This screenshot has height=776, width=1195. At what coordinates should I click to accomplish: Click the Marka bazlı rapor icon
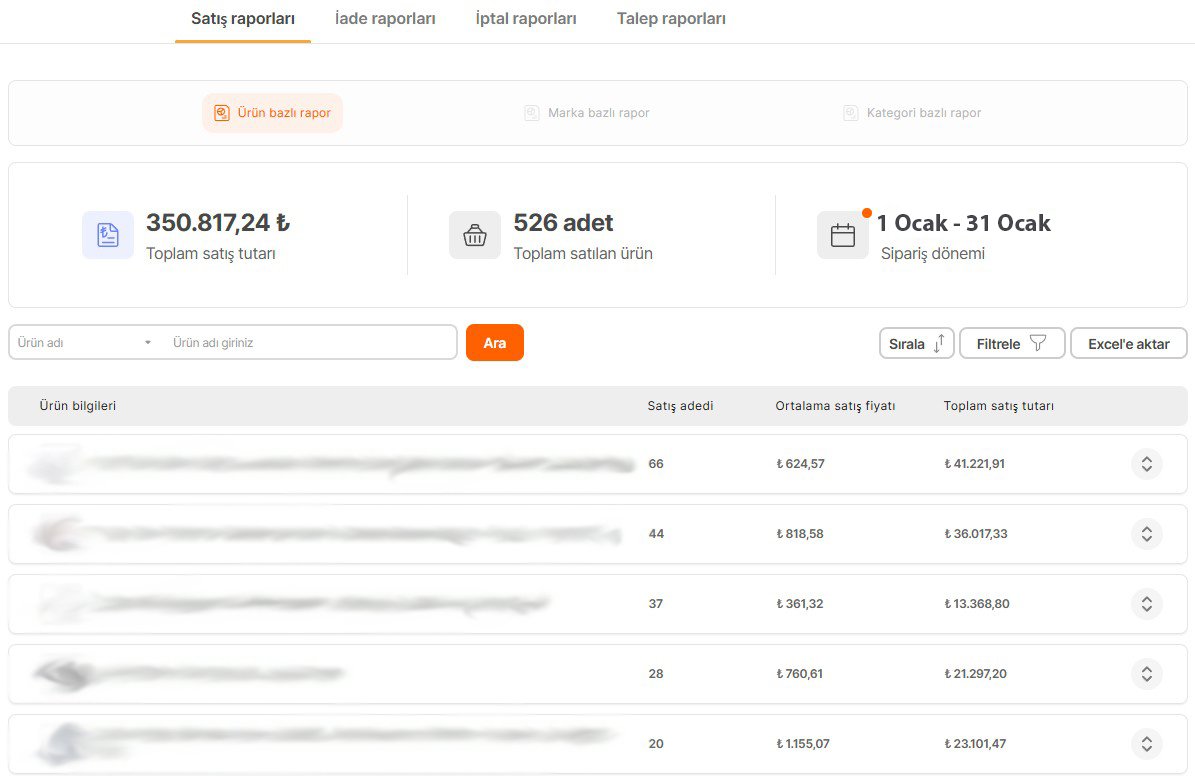tap(532, 113)
